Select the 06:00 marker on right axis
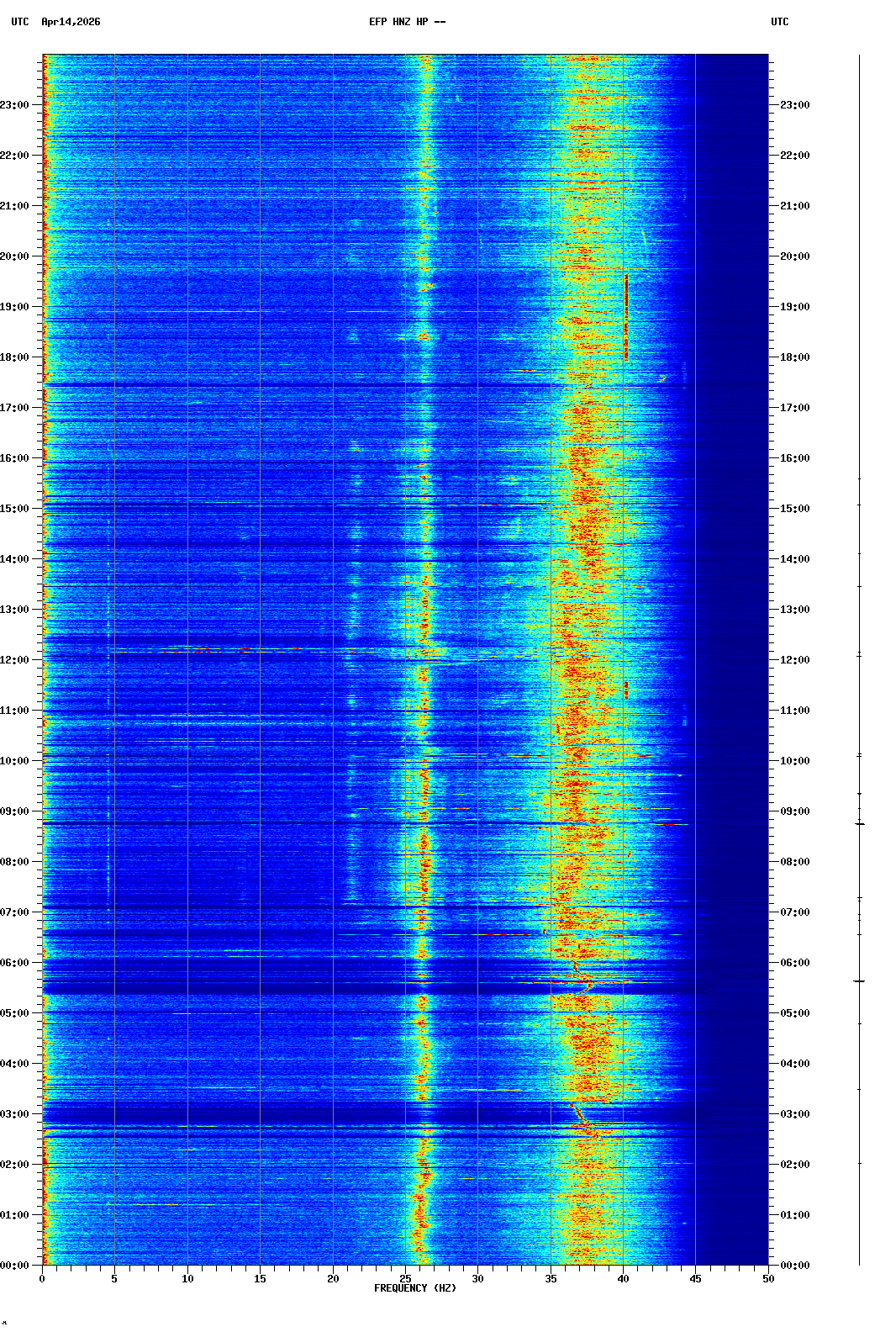The width and height of the screenshot is (896, 1332). 794,963
